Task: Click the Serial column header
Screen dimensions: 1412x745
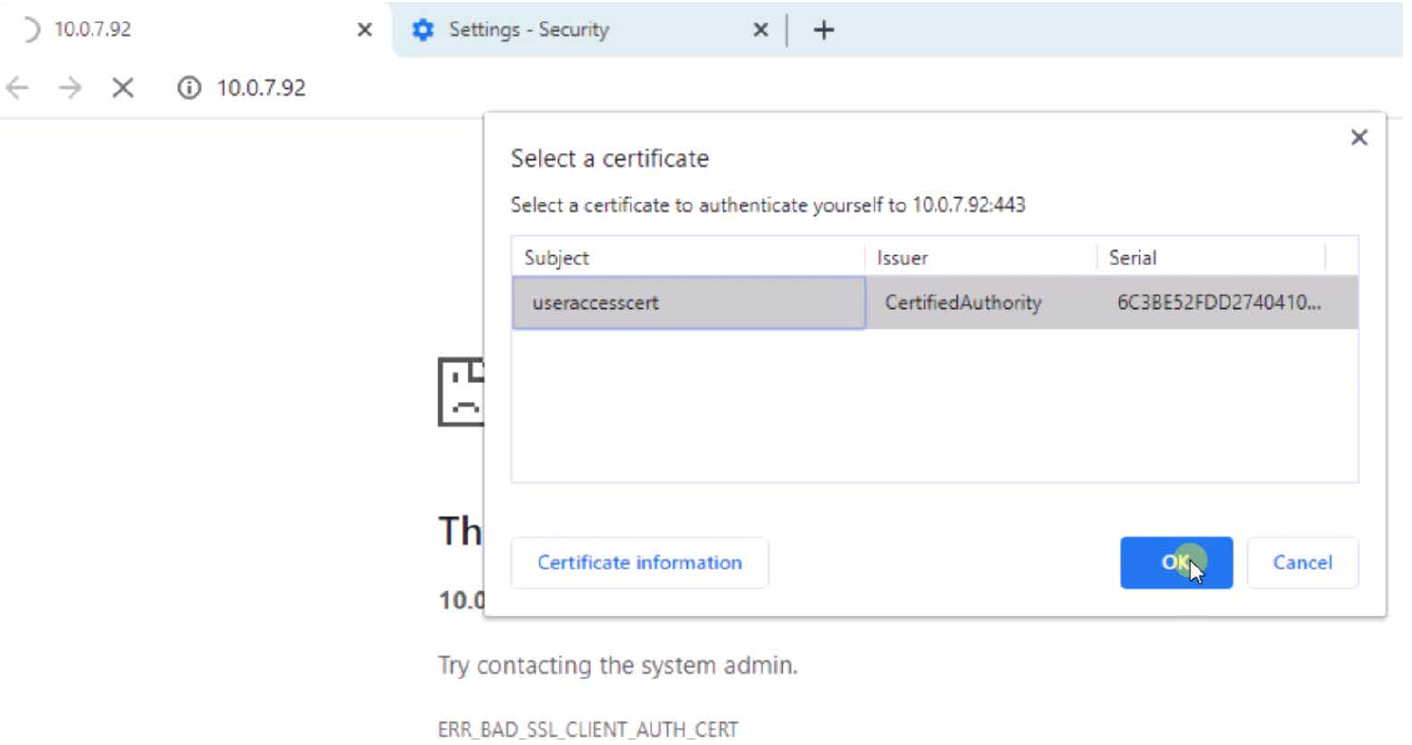Action: click(x=1132, y=257)
